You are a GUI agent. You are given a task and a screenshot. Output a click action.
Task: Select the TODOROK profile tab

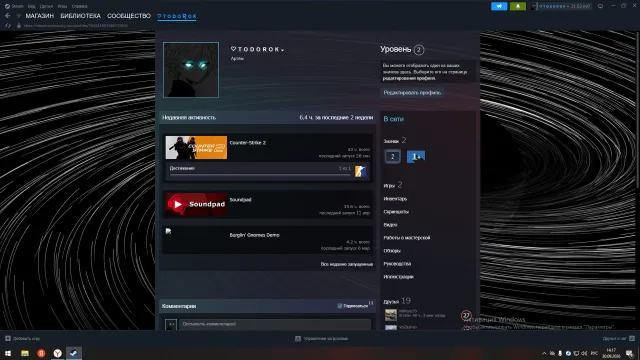tap(177, 16)
